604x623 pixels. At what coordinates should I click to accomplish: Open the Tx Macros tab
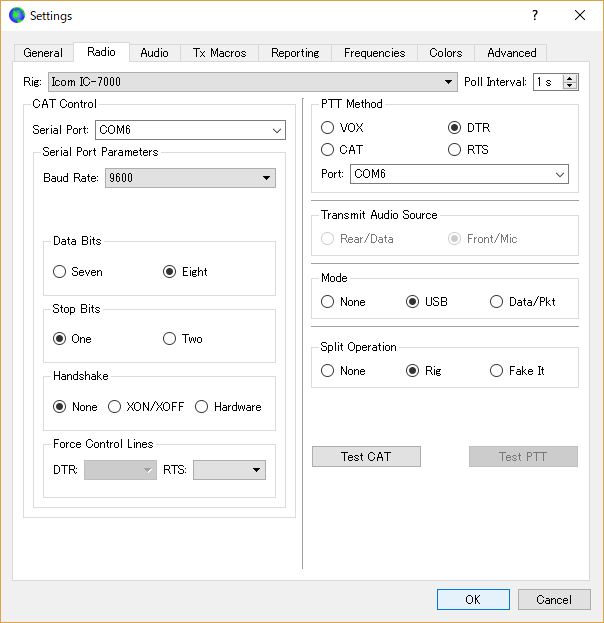tap(219, 53)
